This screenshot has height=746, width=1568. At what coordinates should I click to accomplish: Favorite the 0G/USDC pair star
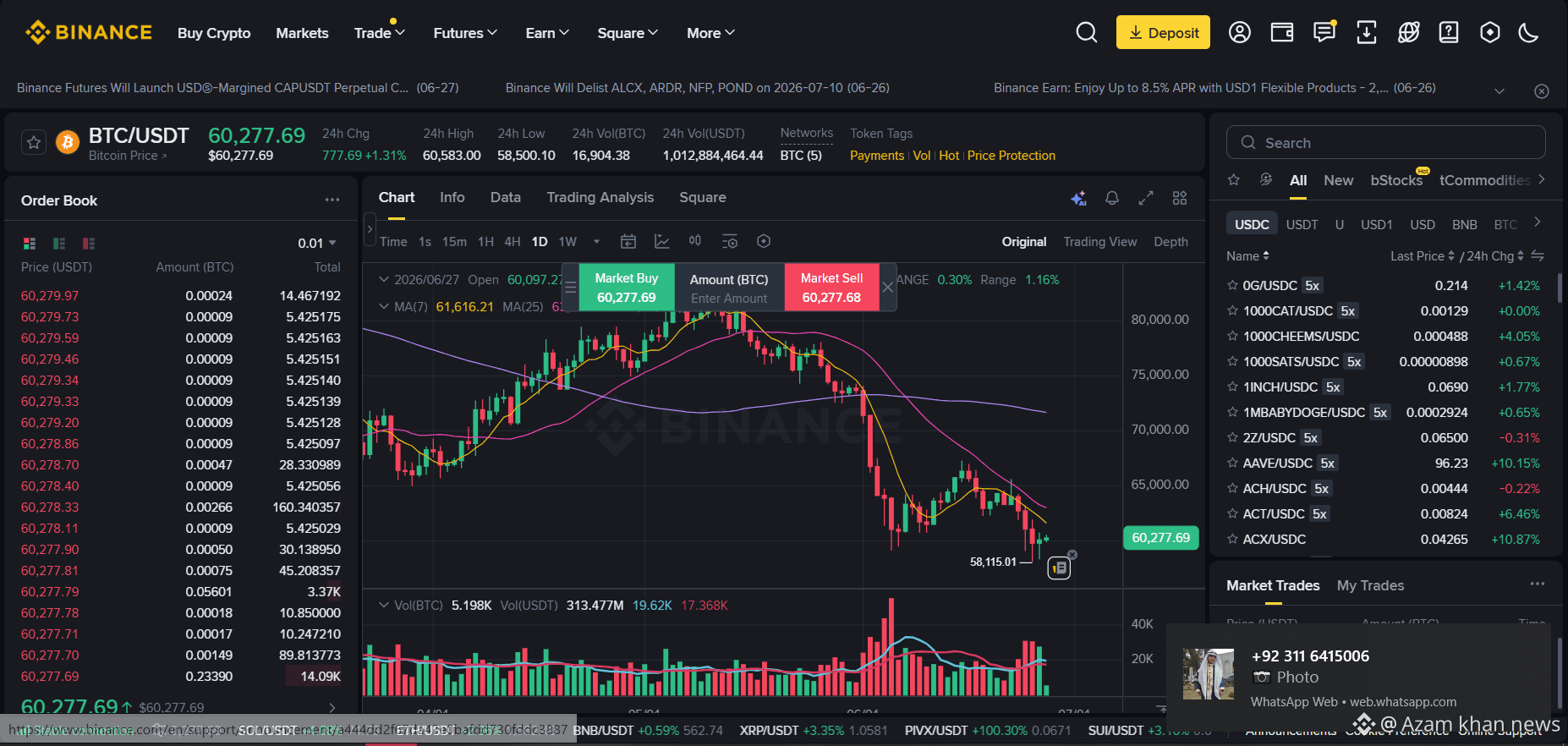[1232, 286]
